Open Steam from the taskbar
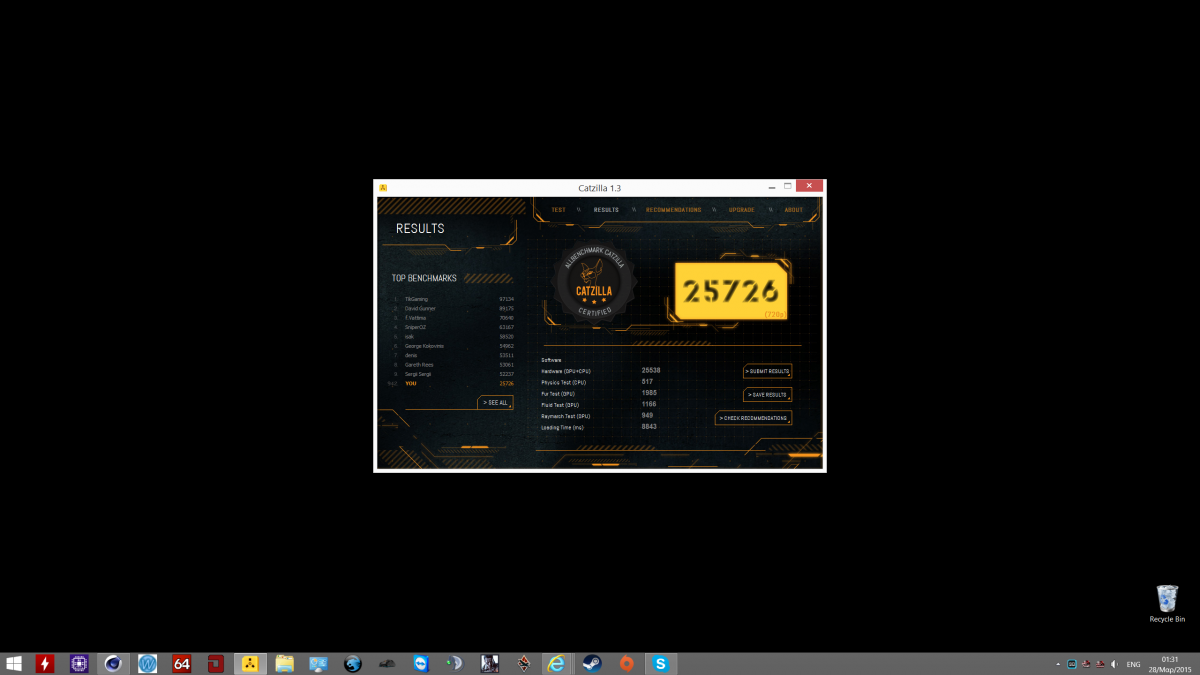Viewport: 1200px width, 675px height. pos(592,663)
